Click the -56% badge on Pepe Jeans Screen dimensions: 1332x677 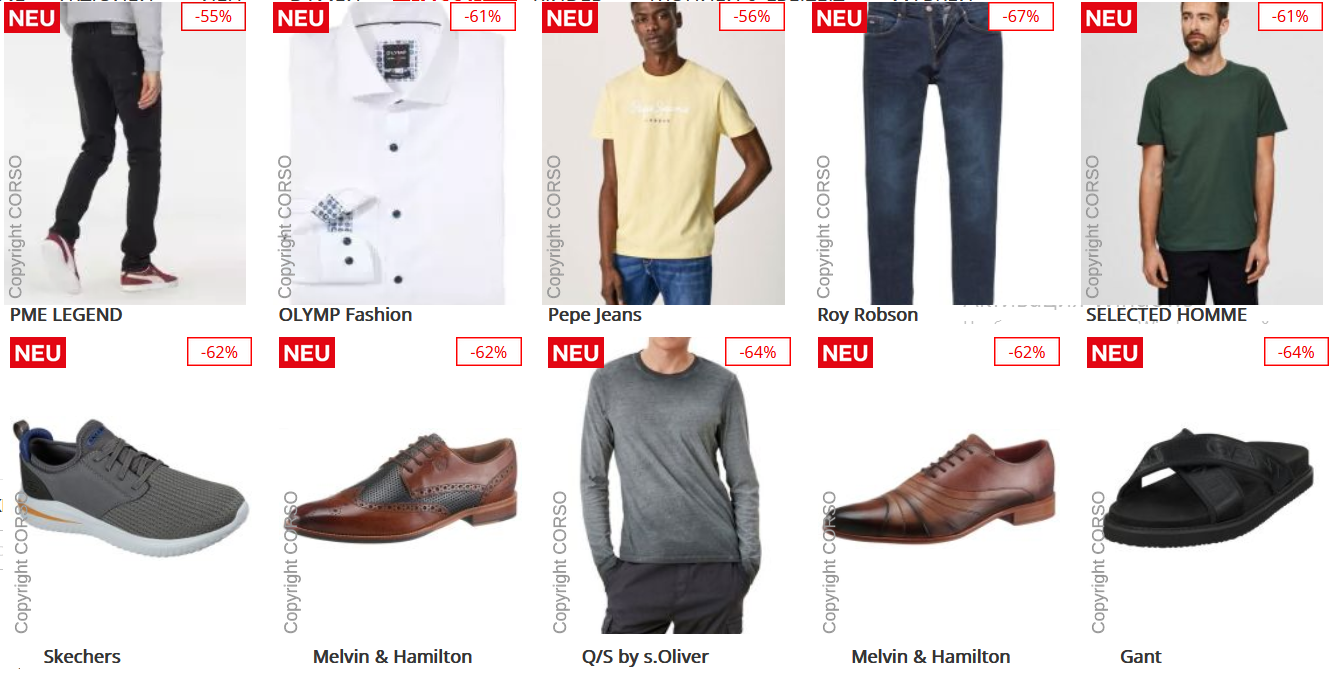tap(751, 16)
